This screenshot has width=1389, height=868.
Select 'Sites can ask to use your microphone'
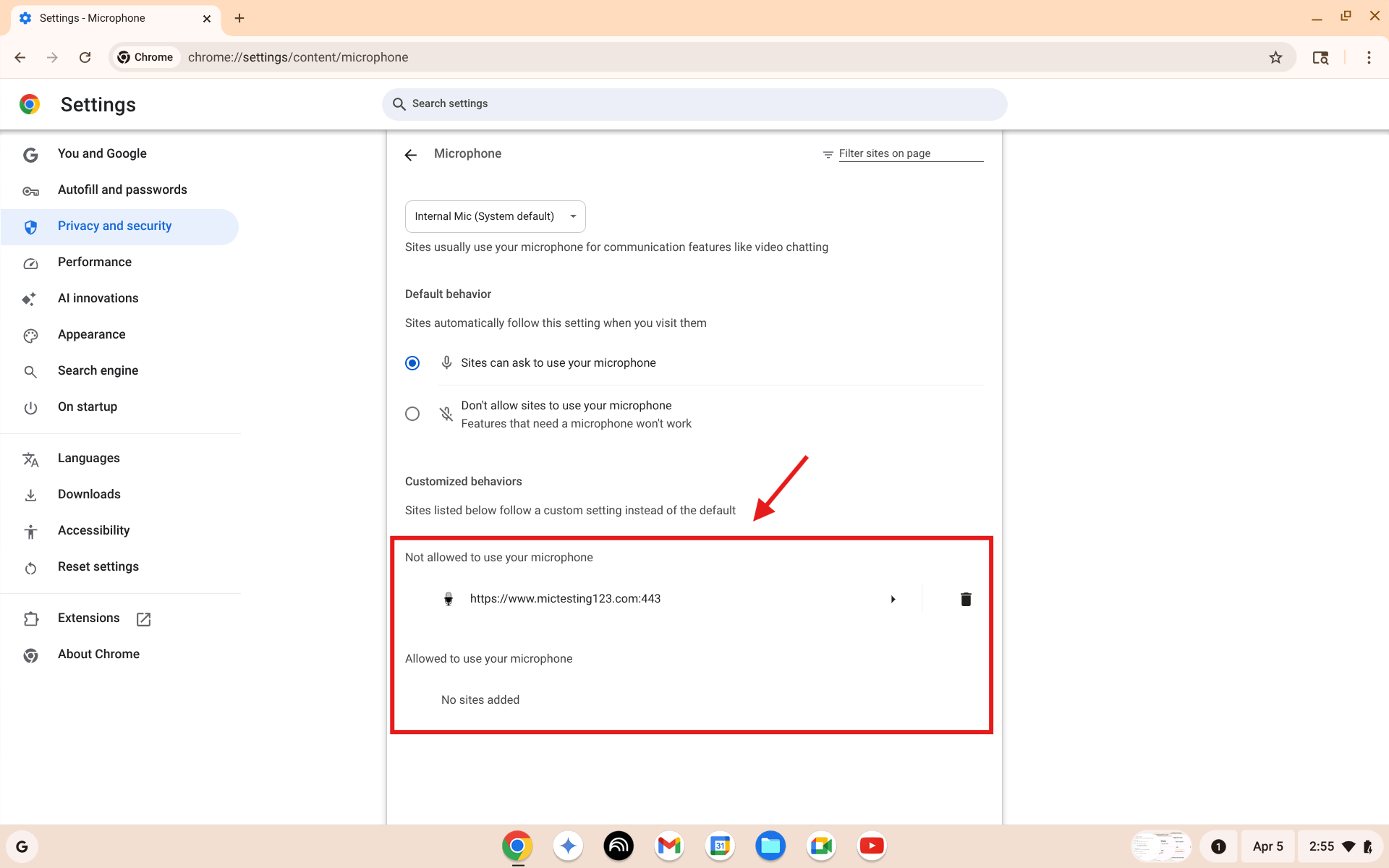pyautogui.click(x=412, y=362)
